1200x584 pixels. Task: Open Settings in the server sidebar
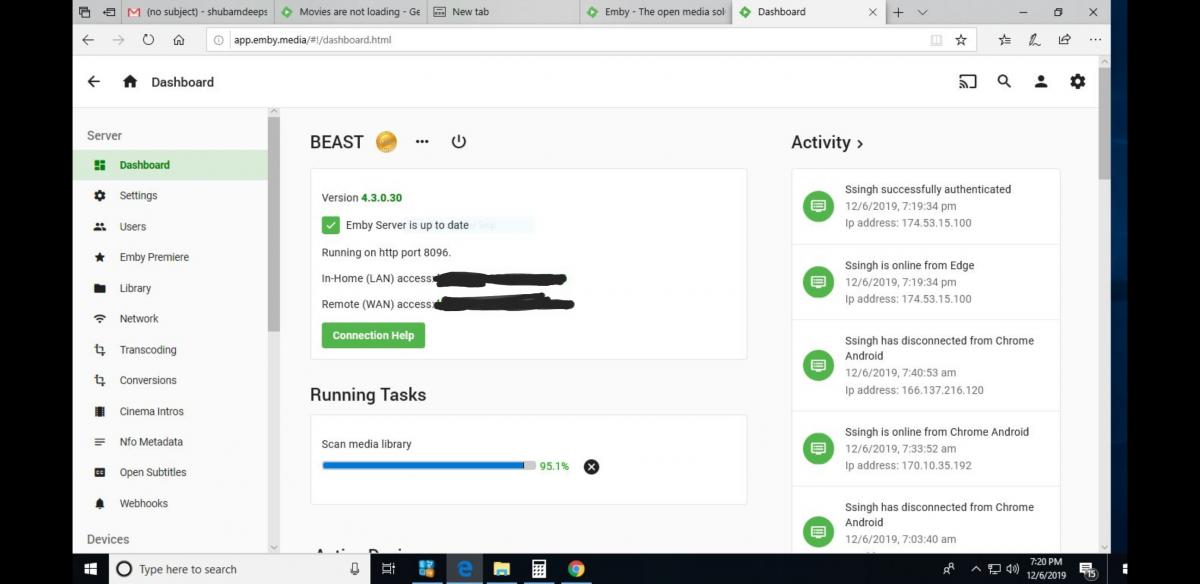[170, 196]
